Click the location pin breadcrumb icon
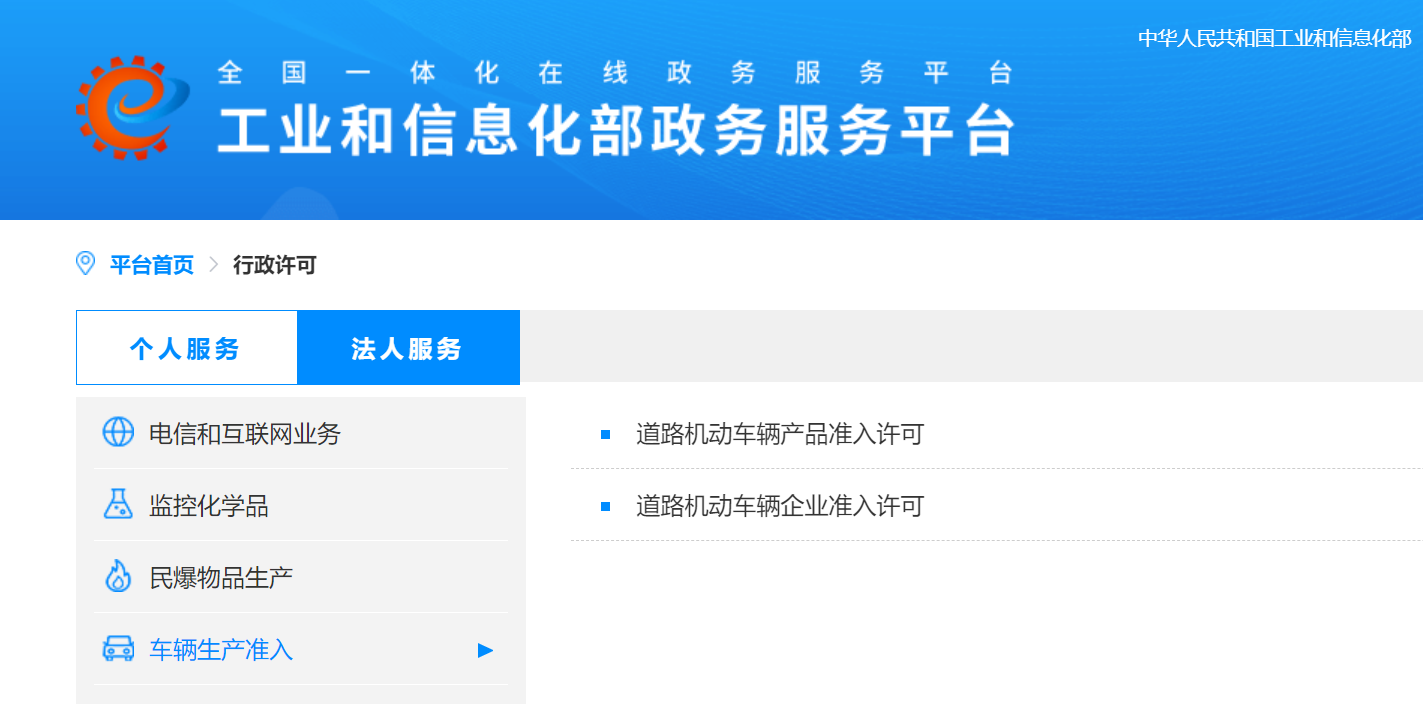Image resolution: width=1423 pixels, height=704 pixels. tap(86, 264)
